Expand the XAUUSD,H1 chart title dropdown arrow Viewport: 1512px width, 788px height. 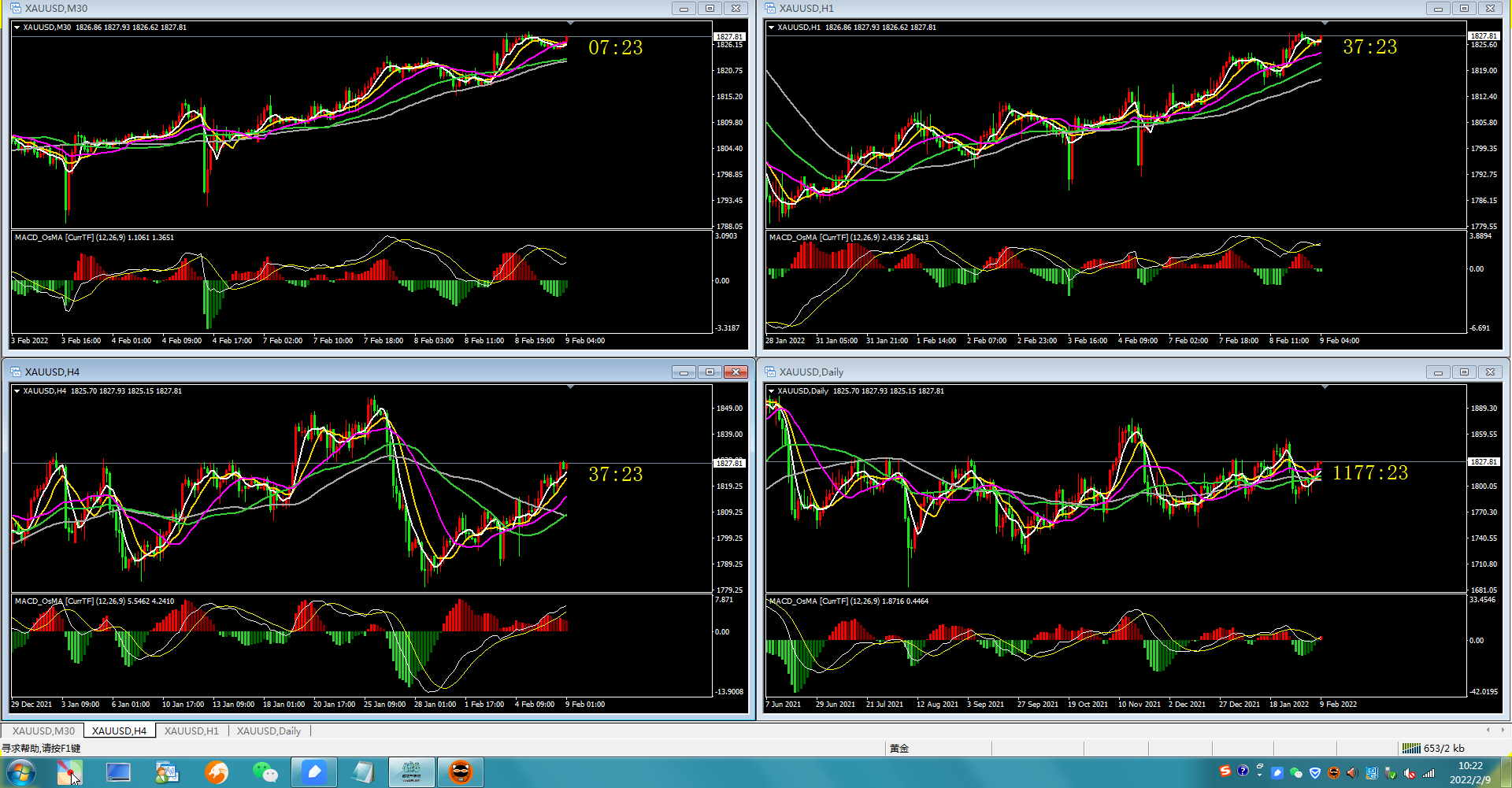tap(771, 28)
